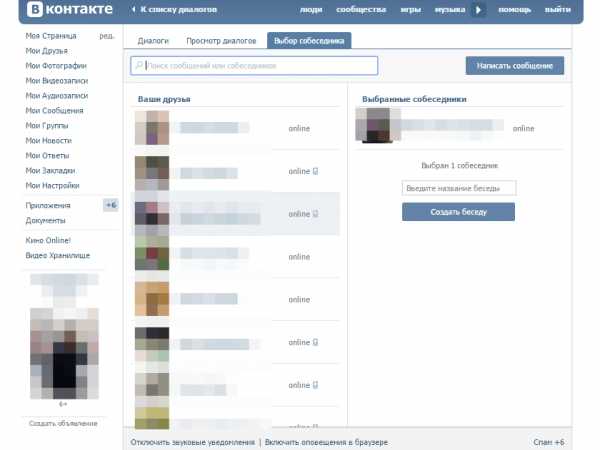Click the ред. edit link

click(107, 36)
